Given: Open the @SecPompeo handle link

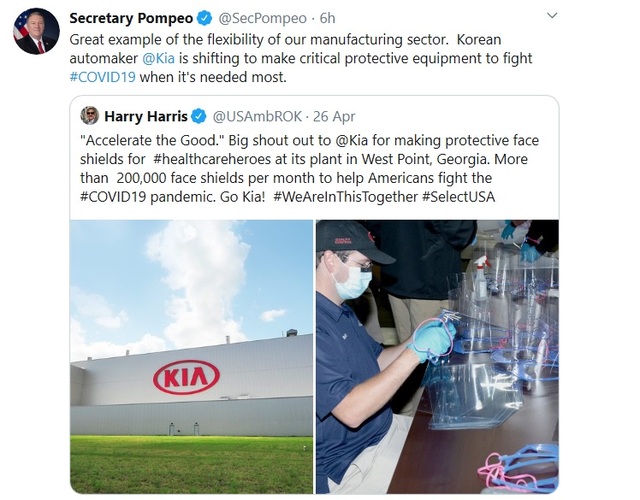Looking at the screenshot, I should pyautogui.click(x=262, y=18).
